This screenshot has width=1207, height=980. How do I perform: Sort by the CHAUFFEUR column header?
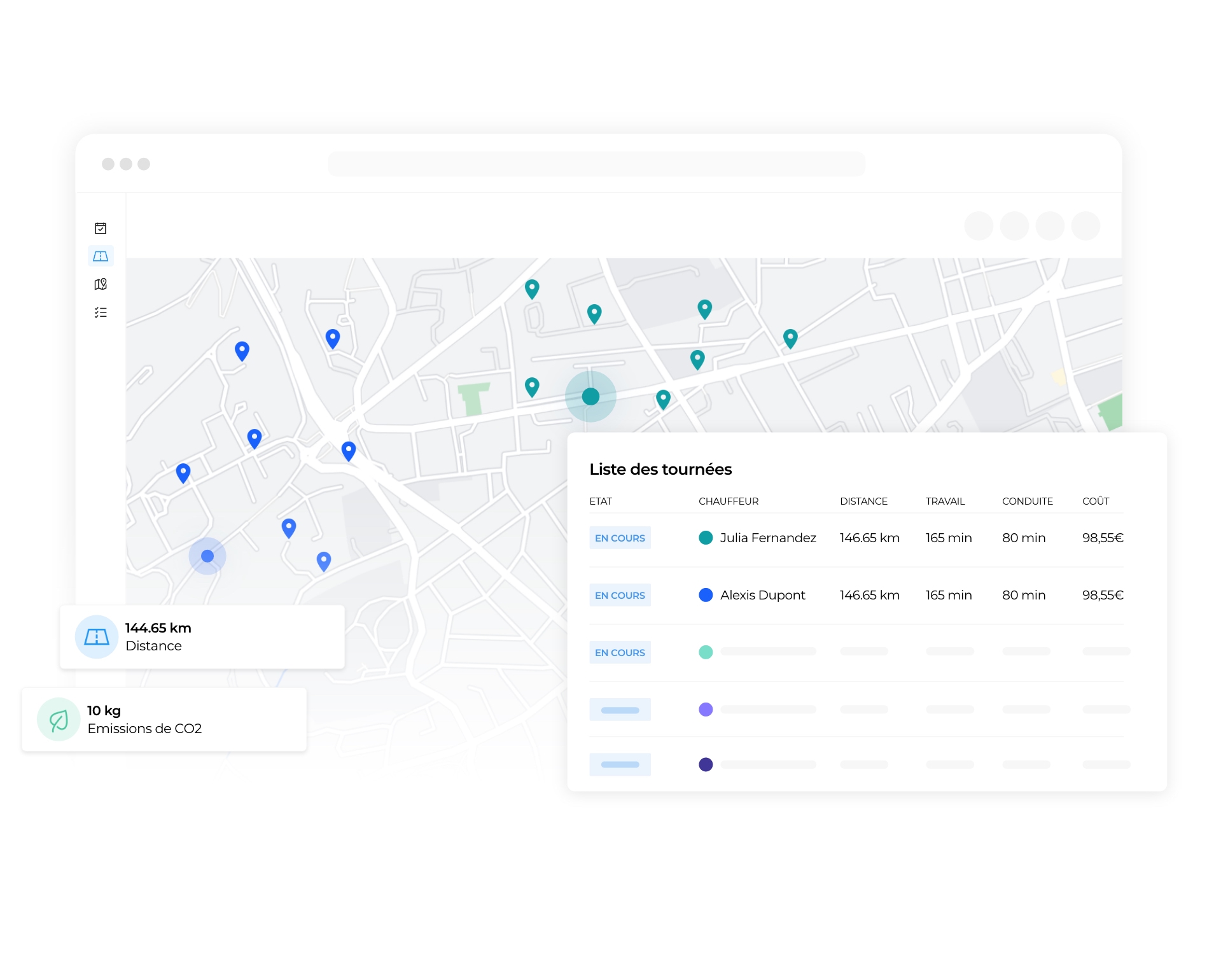(x=729, y=501)
